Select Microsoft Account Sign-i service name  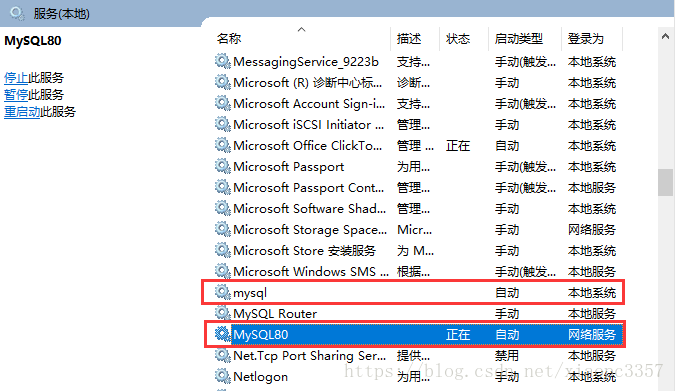pyautogui.click(x=309, y=104)
